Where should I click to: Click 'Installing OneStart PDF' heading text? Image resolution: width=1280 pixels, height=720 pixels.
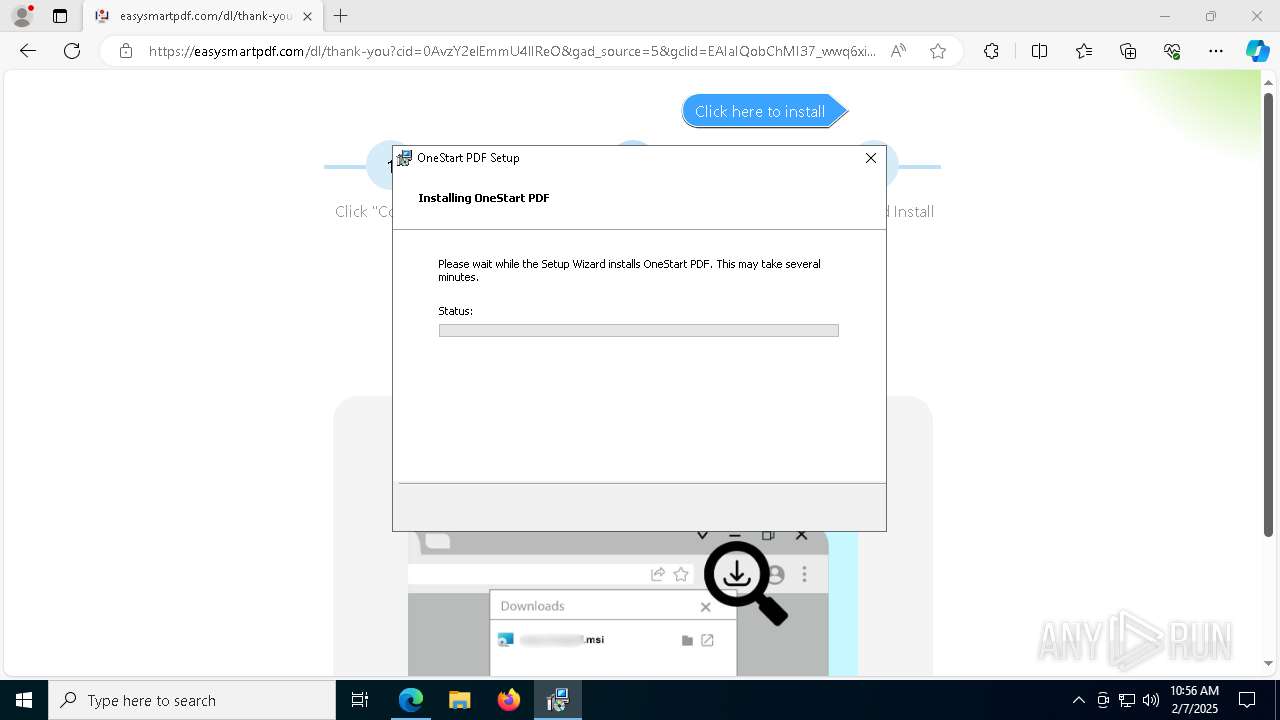[484, 198]
